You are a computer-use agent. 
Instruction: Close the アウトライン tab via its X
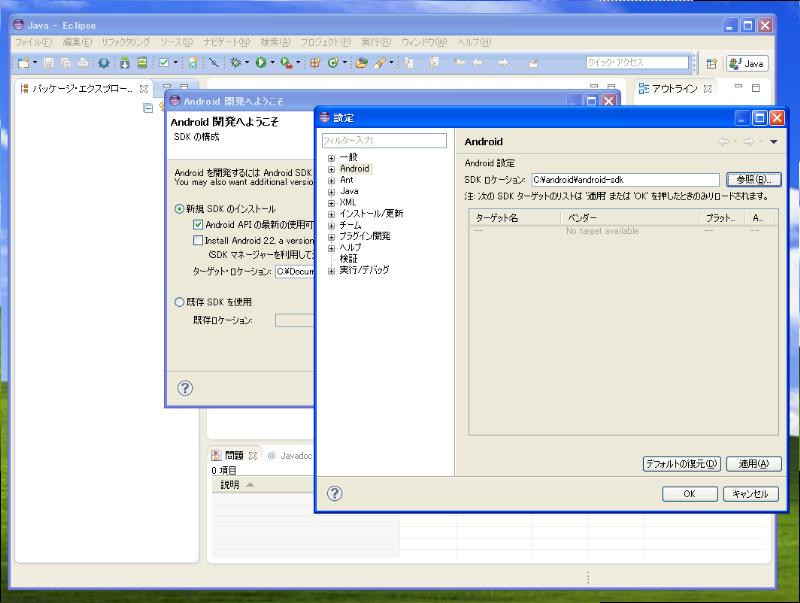[708, 89]
